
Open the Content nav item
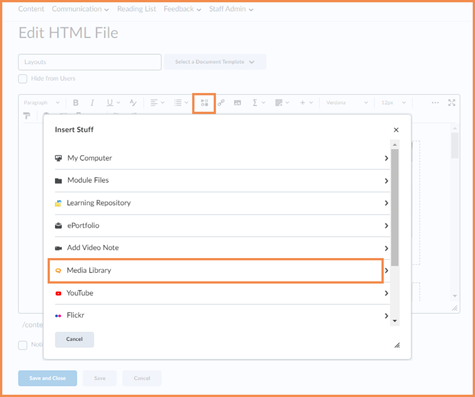click(31, 9)
